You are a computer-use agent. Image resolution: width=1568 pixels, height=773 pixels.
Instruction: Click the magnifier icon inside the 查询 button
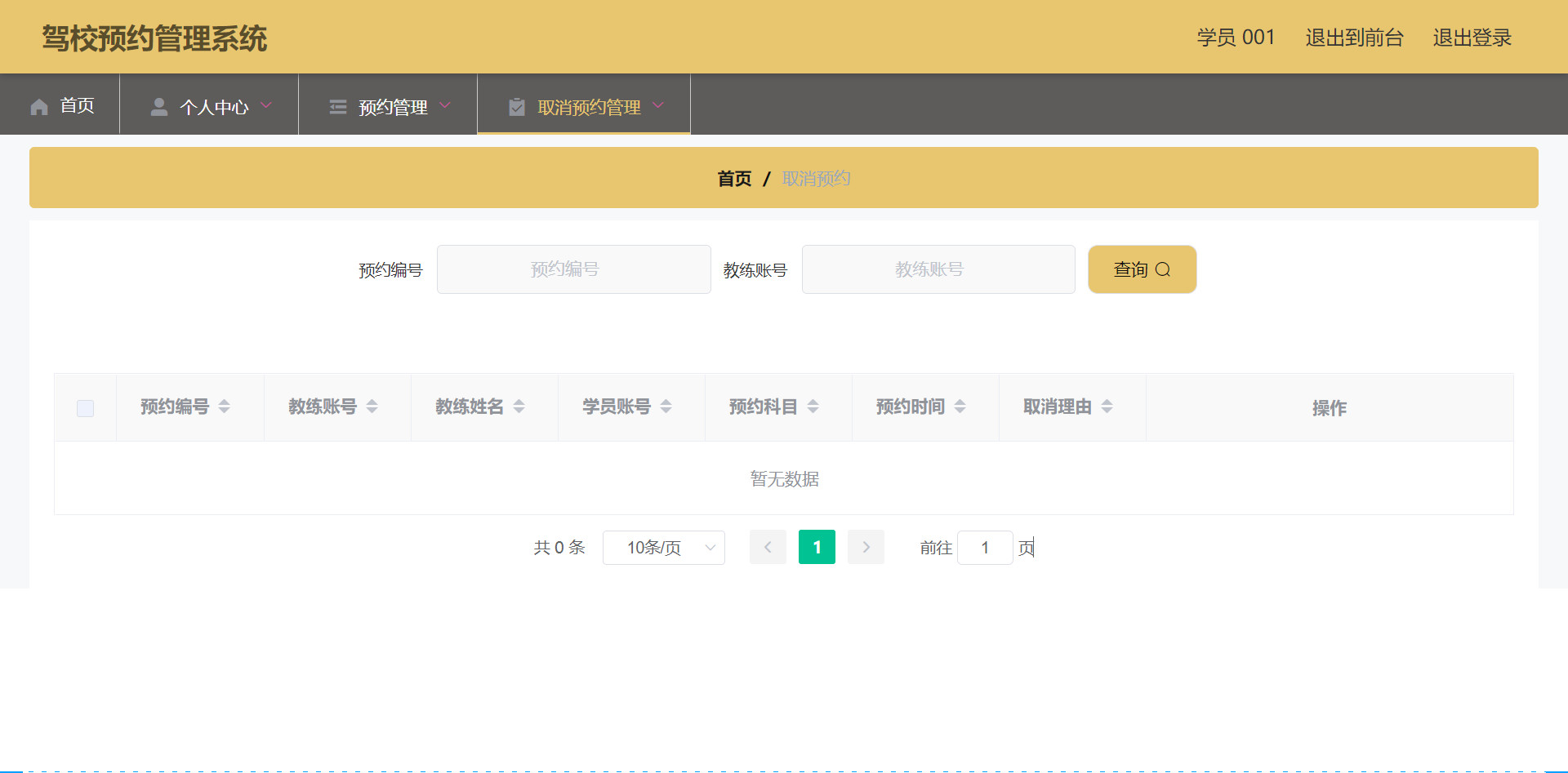pos(1164,269)
